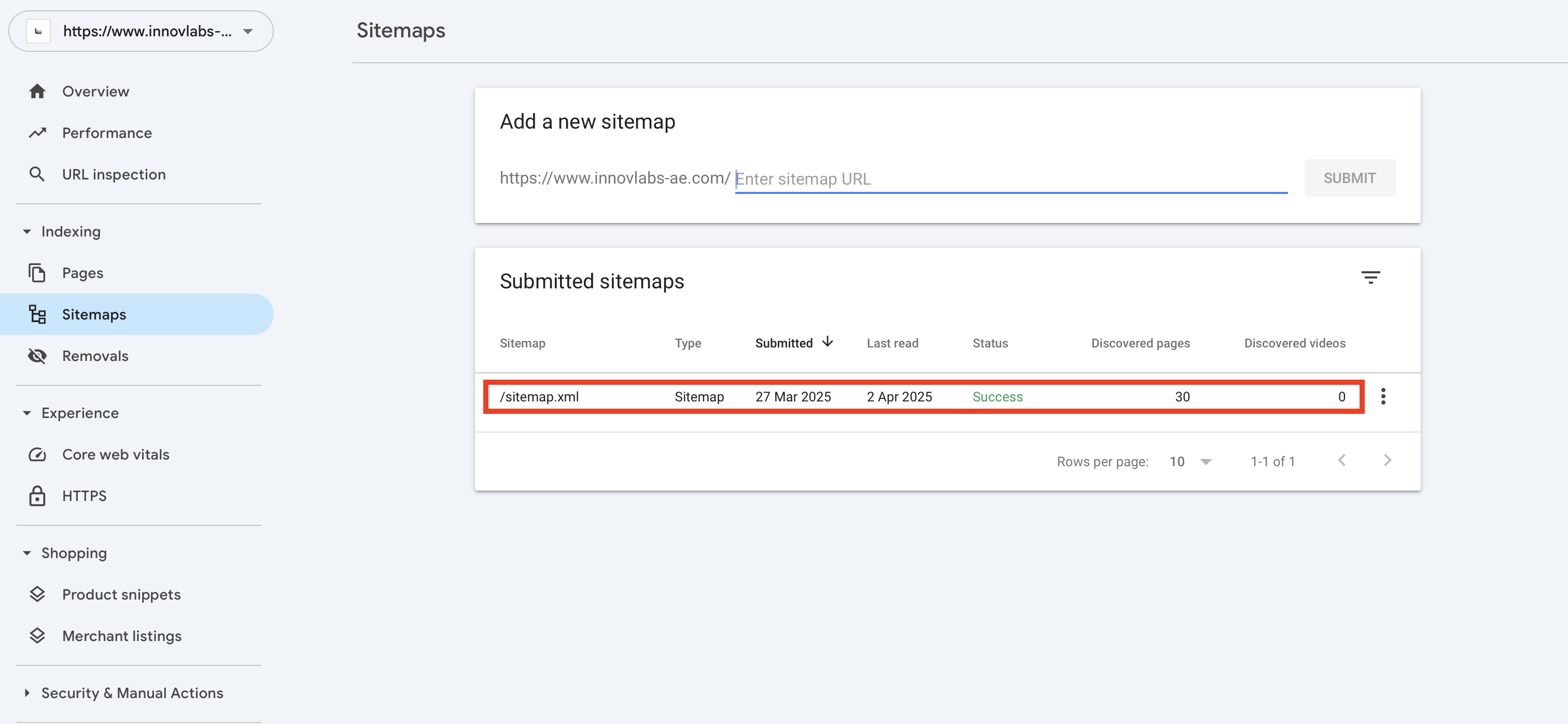1568x724 pixels.
Task: Sort by Submitted column header
Action: click(x=783, y=343)
